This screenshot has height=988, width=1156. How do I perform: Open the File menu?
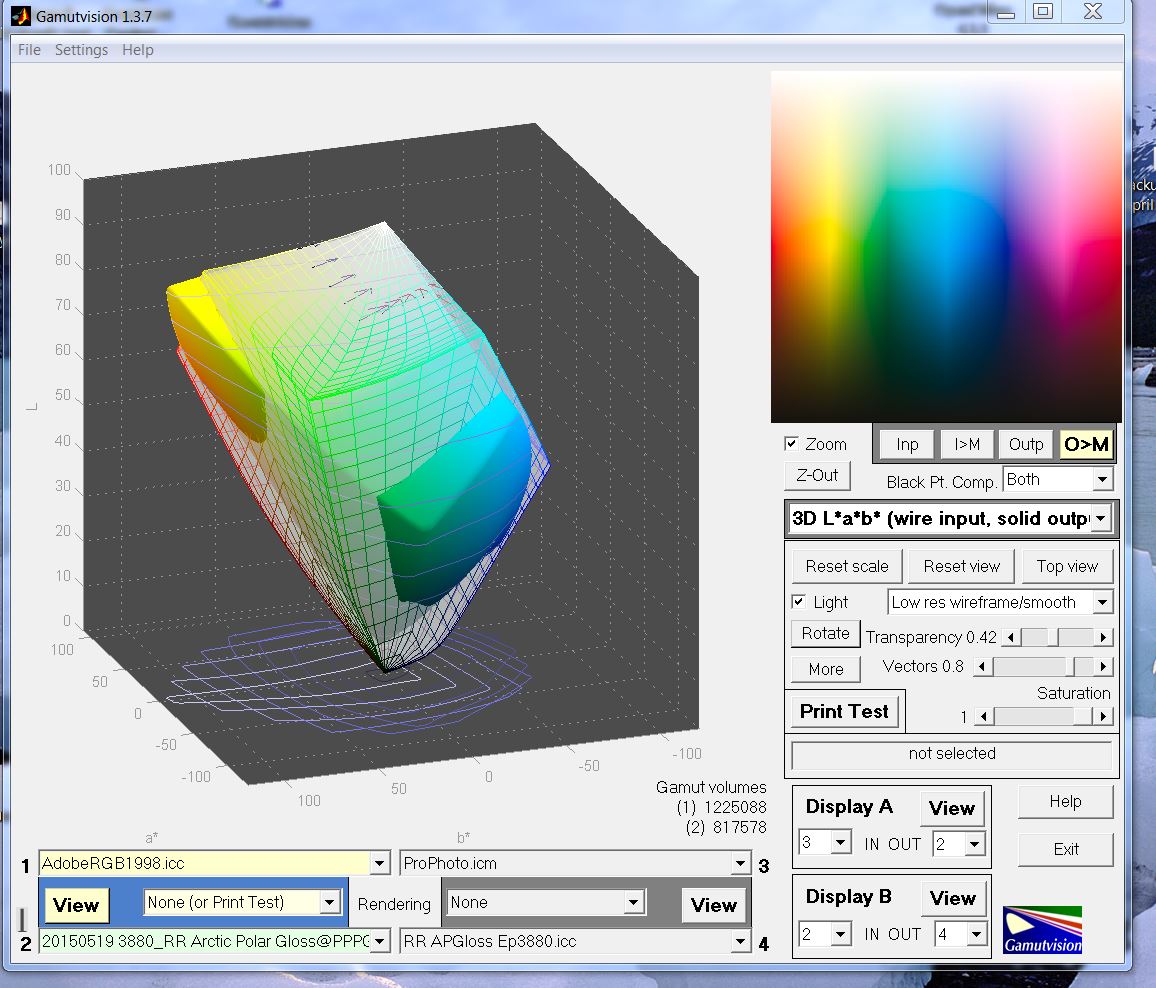tap(29, 50)
